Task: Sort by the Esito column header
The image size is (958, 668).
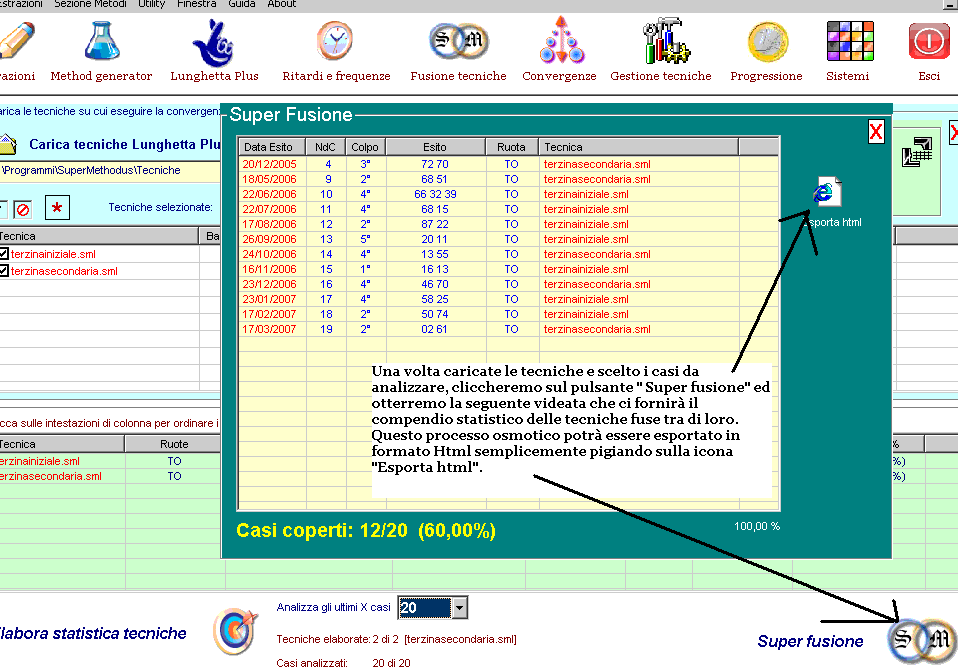Action: coord(435,147)
